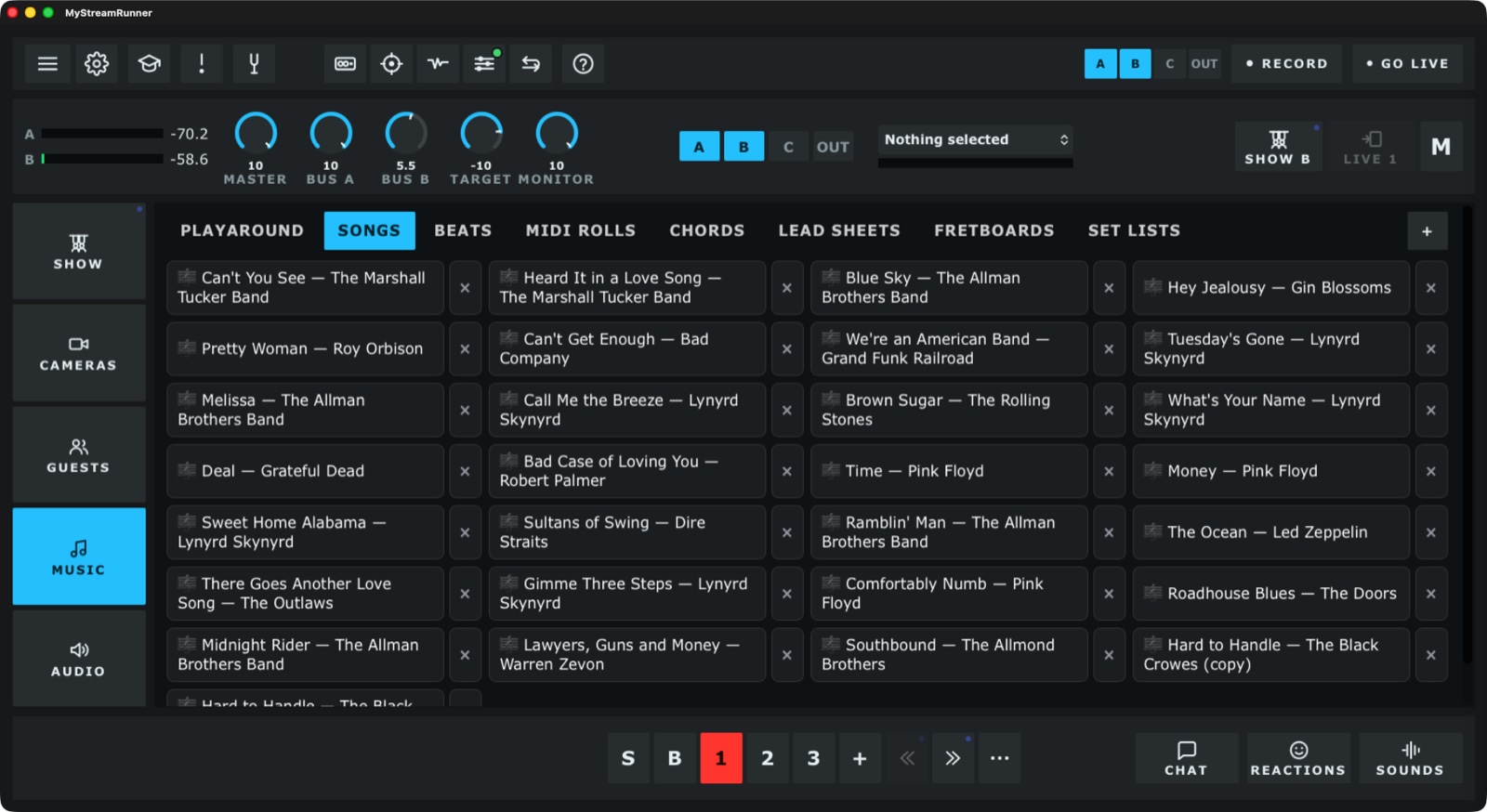The height and width of the screenshot is (812, 1487).
Task: Select scene S in bottom bar
Action: pos(628,758)
